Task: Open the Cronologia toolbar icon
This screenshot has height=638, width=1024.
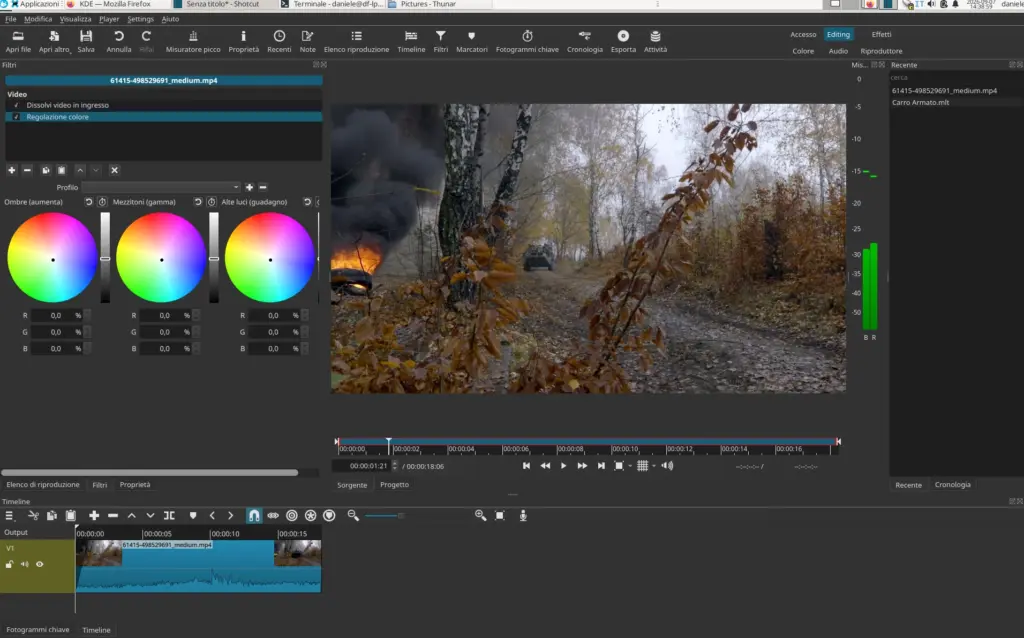Action: (x=584, y=40)
